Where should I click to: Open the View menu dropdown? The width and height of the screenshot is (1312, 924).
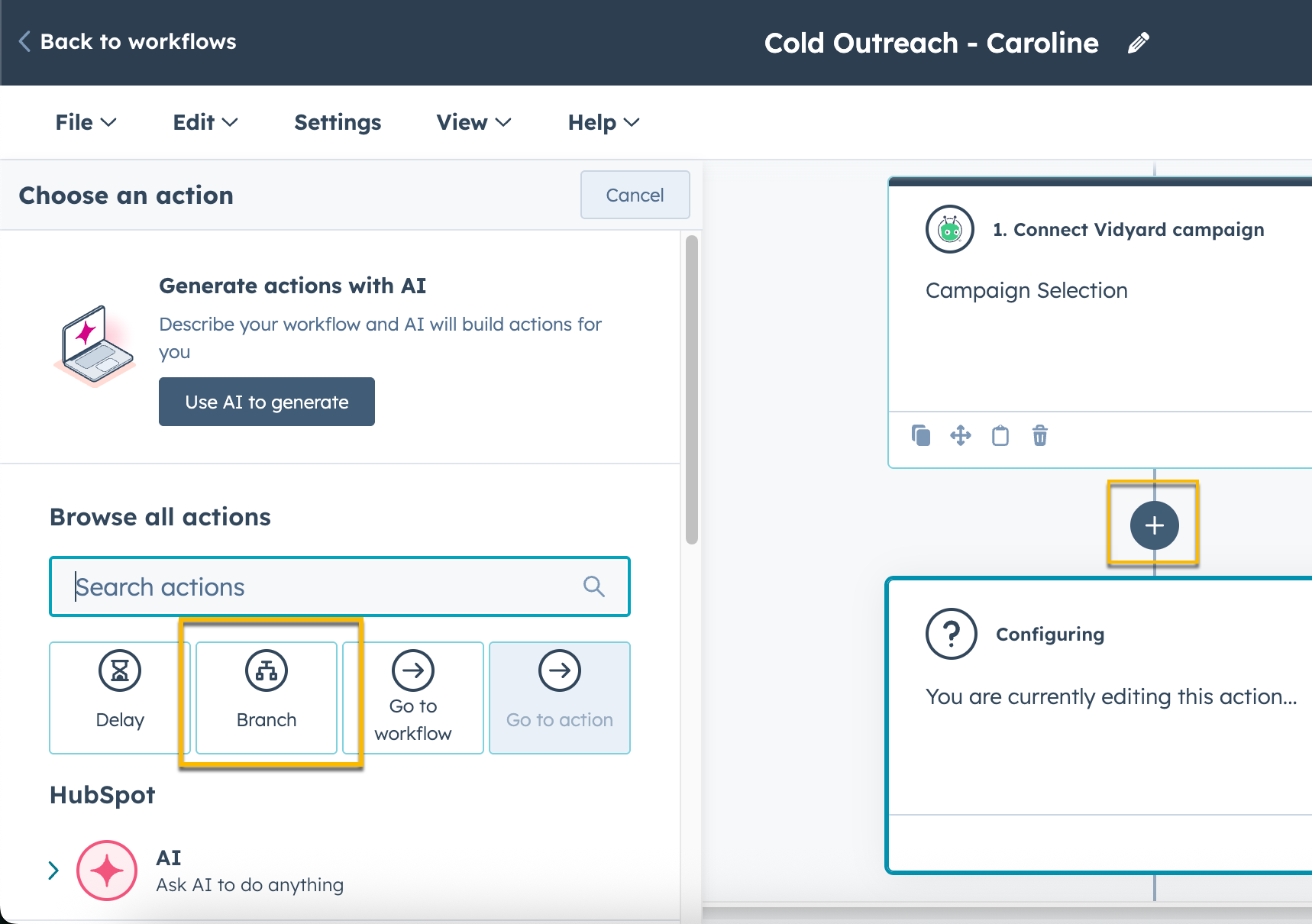[473, 122]
